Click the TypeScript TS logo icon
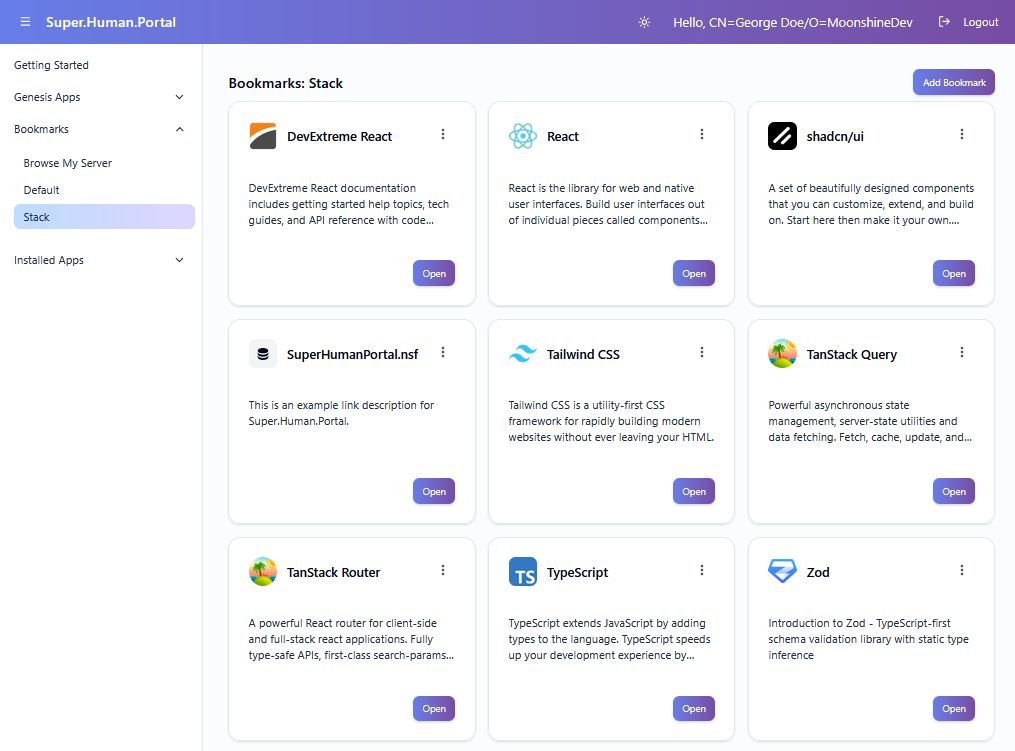This screenshot has width=1015, height=751. coord(522,572)
